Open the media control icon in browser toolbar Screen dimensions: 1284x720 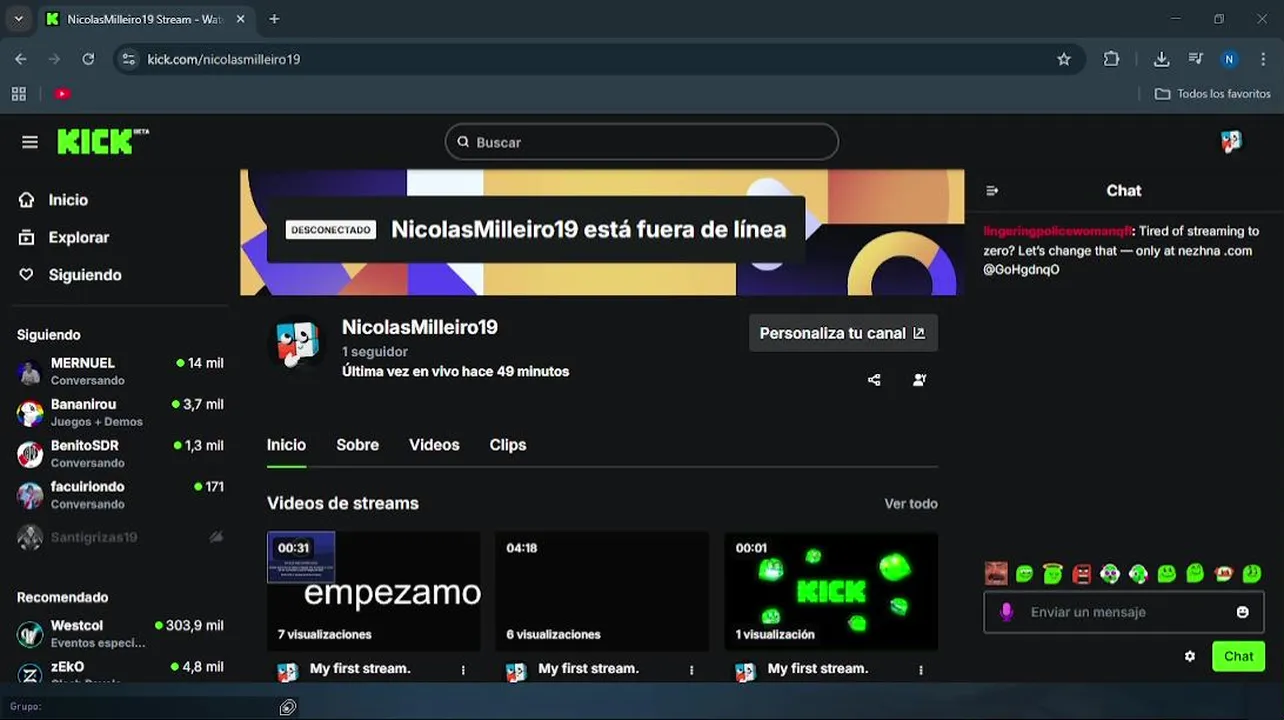1195,59
